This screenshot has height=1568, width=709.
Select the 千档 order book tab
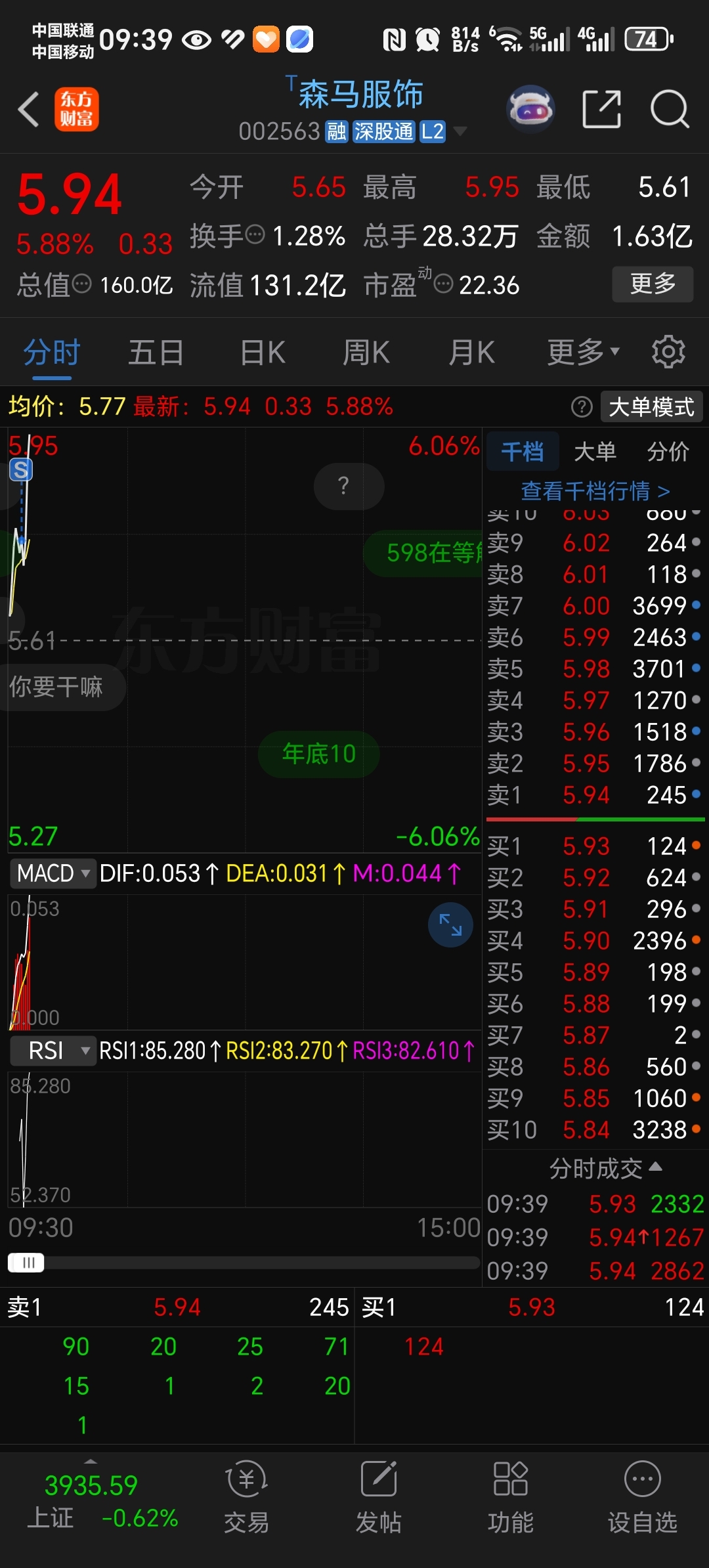tap(523, 451)
